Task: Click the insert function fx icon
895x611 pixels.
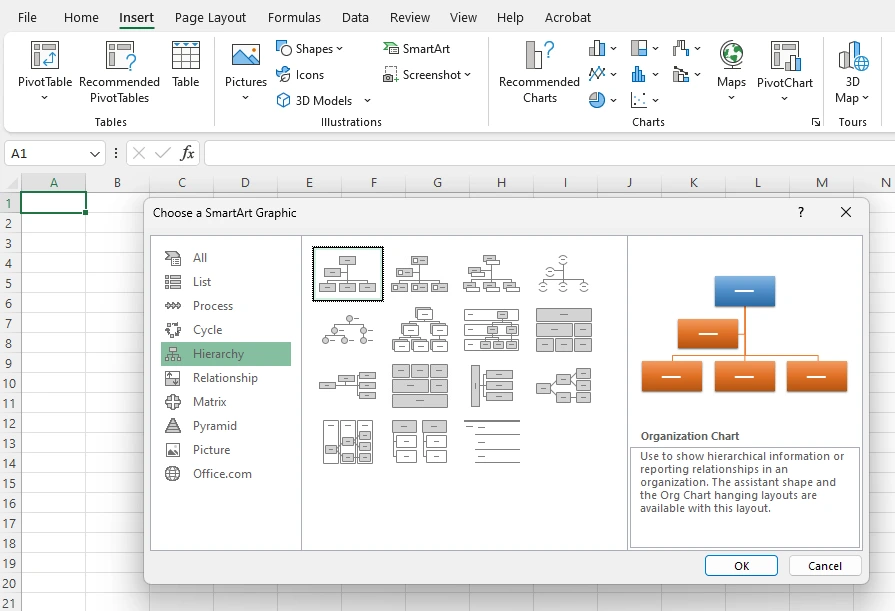Action: coord(187,153)
